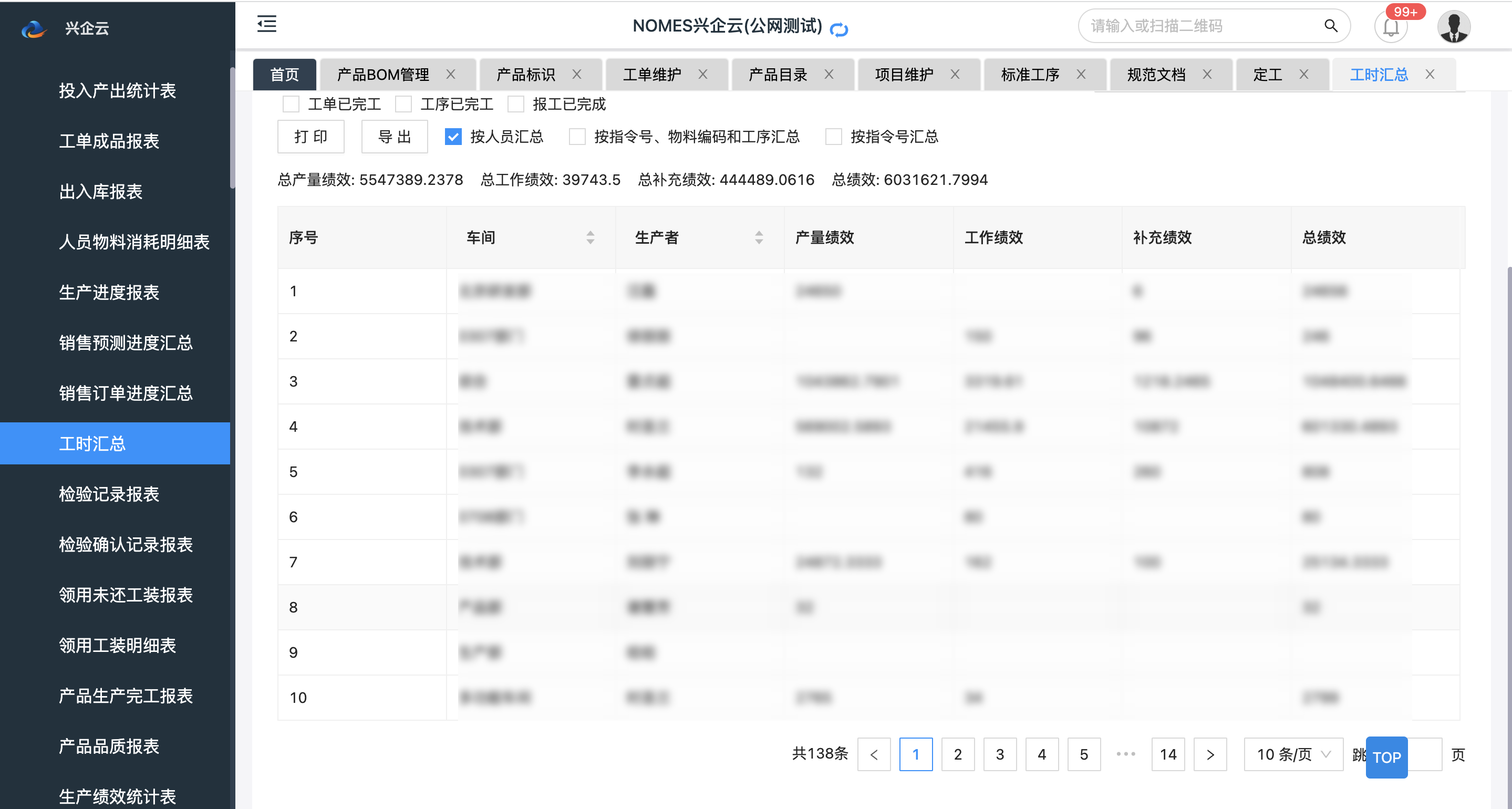The image size is (1512, 809).
Task: Sort by 生产者 column arrows
Action: click(758, 237)
